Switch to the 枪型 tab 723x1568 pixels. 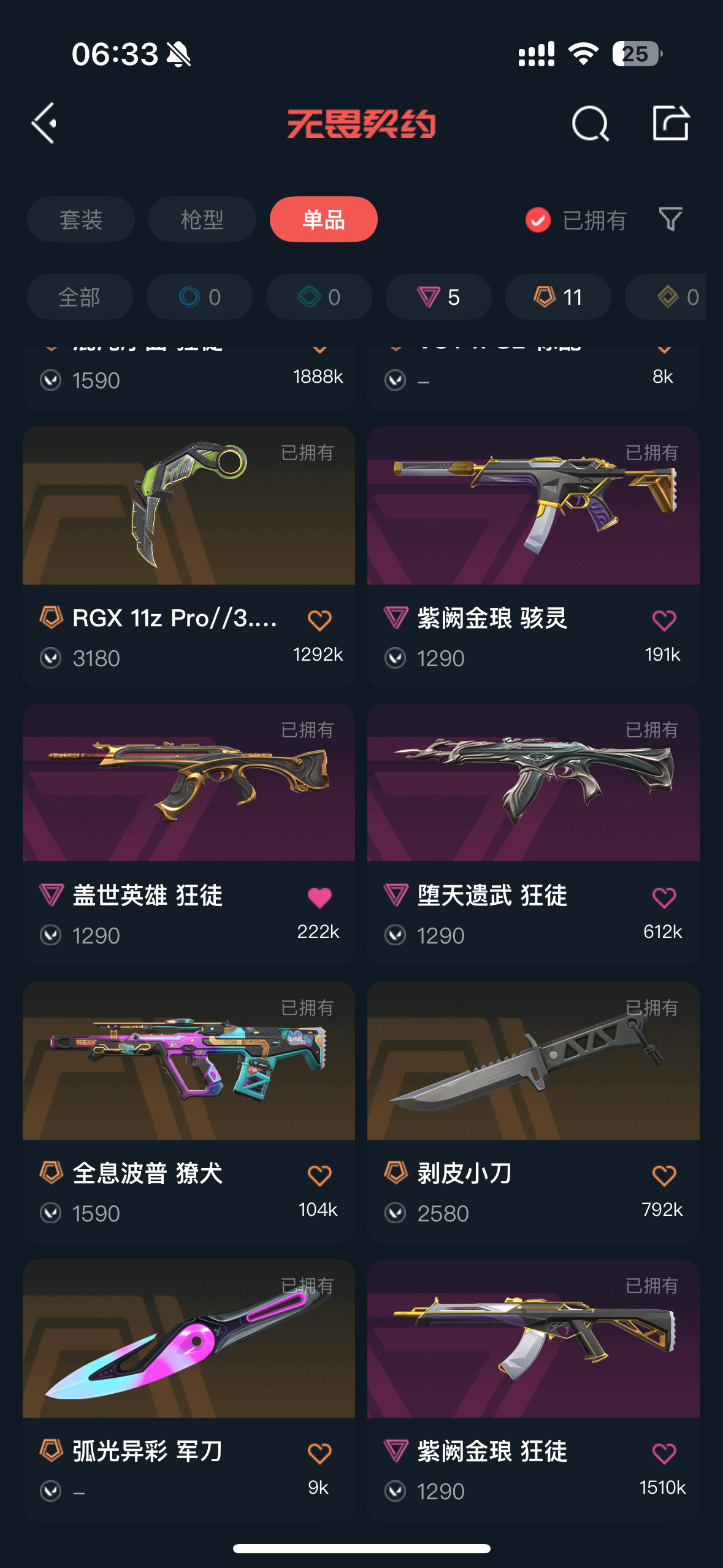[202, 220]
